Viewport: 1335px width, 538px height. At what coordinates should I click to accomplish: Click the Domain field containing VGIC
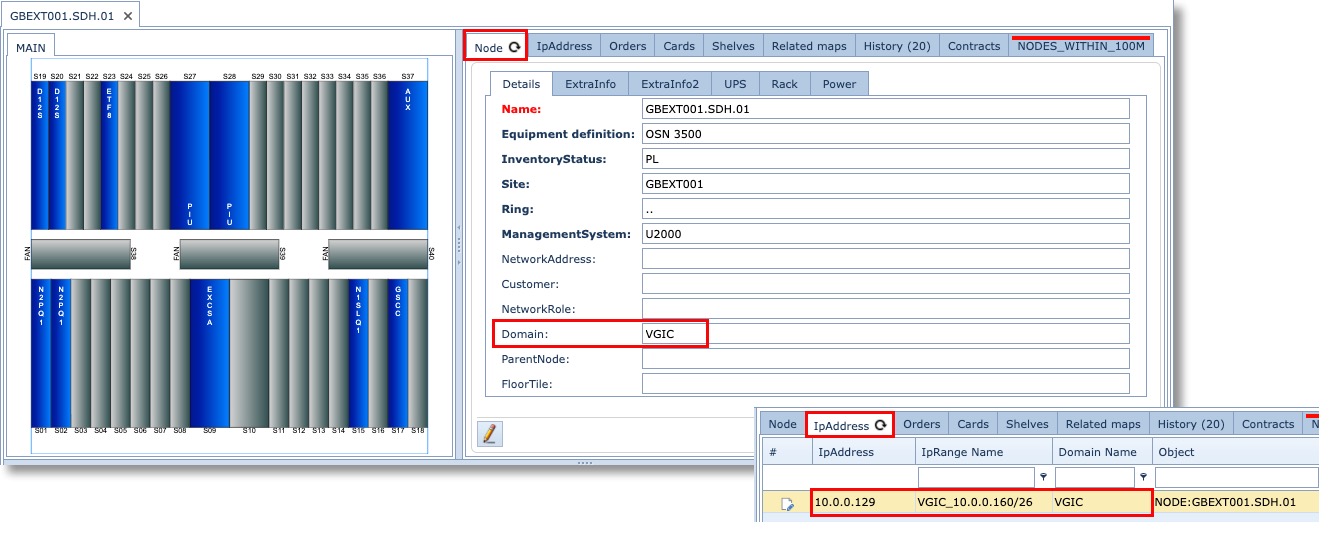[x=885, y=334]
